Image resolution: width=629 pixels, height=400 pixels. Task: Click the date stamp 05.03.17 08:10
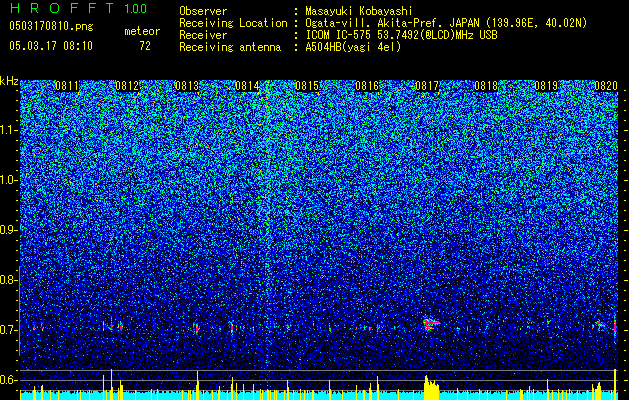pyautogui.click(x=51, y=45)
